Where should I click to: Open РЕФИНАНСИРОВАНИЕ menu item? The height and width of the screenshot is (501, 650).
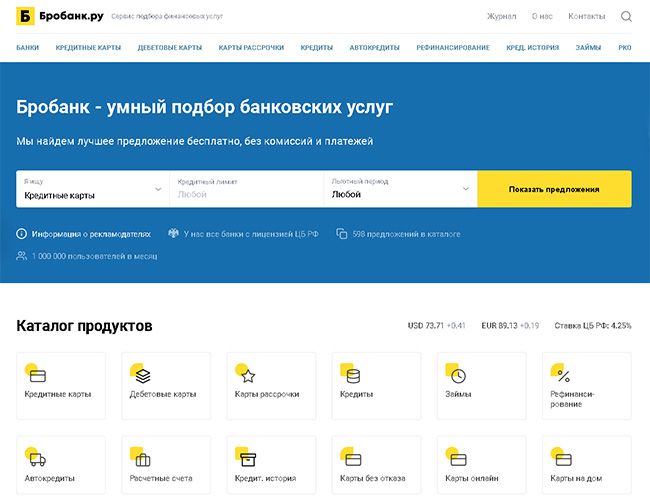pyautogui.click(x=453, y=48)
